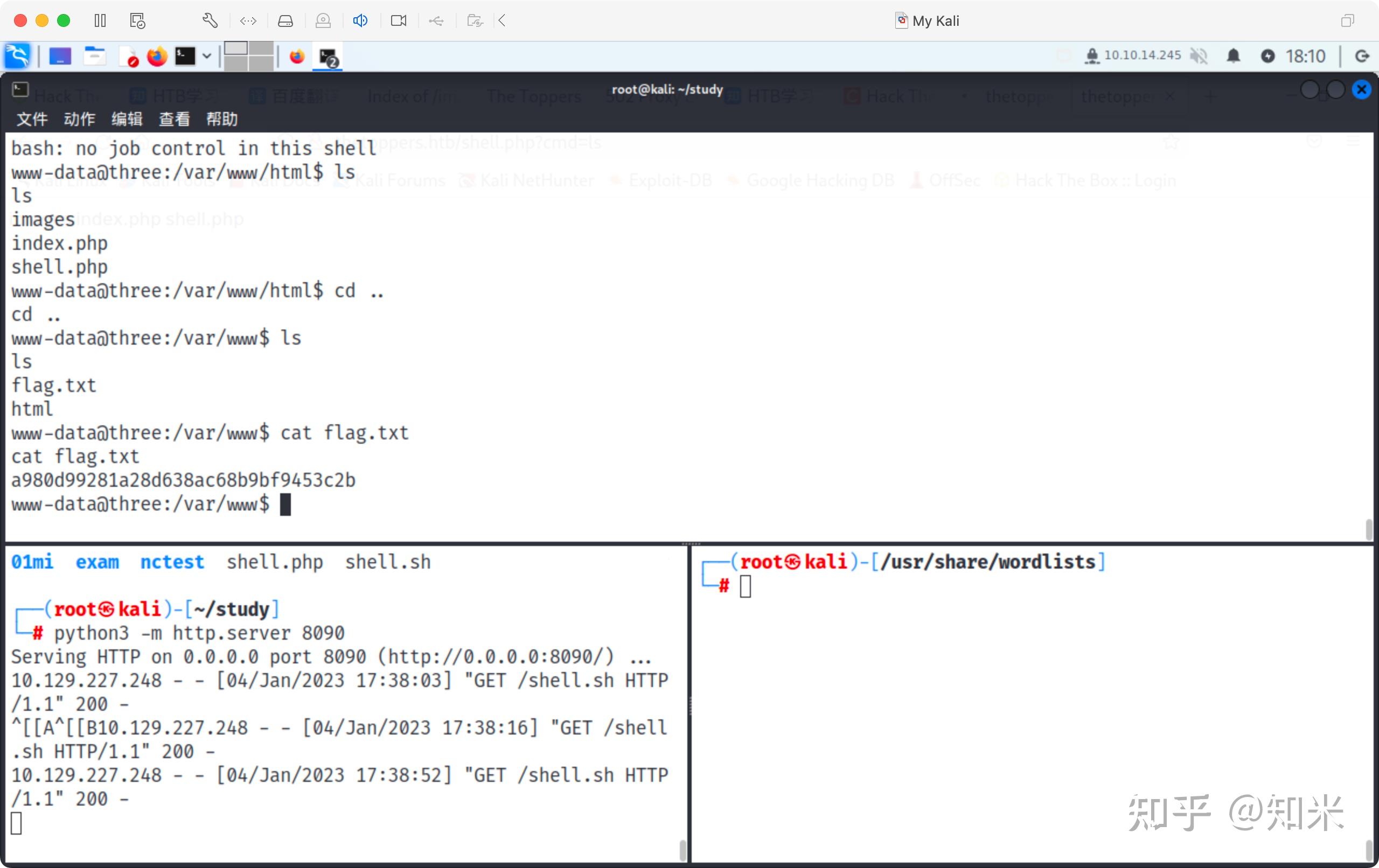Click the network adapter icon in VM toolbar
This screenshot has width=1379, height=868.
pyautogui.click(x=248, y=21)
